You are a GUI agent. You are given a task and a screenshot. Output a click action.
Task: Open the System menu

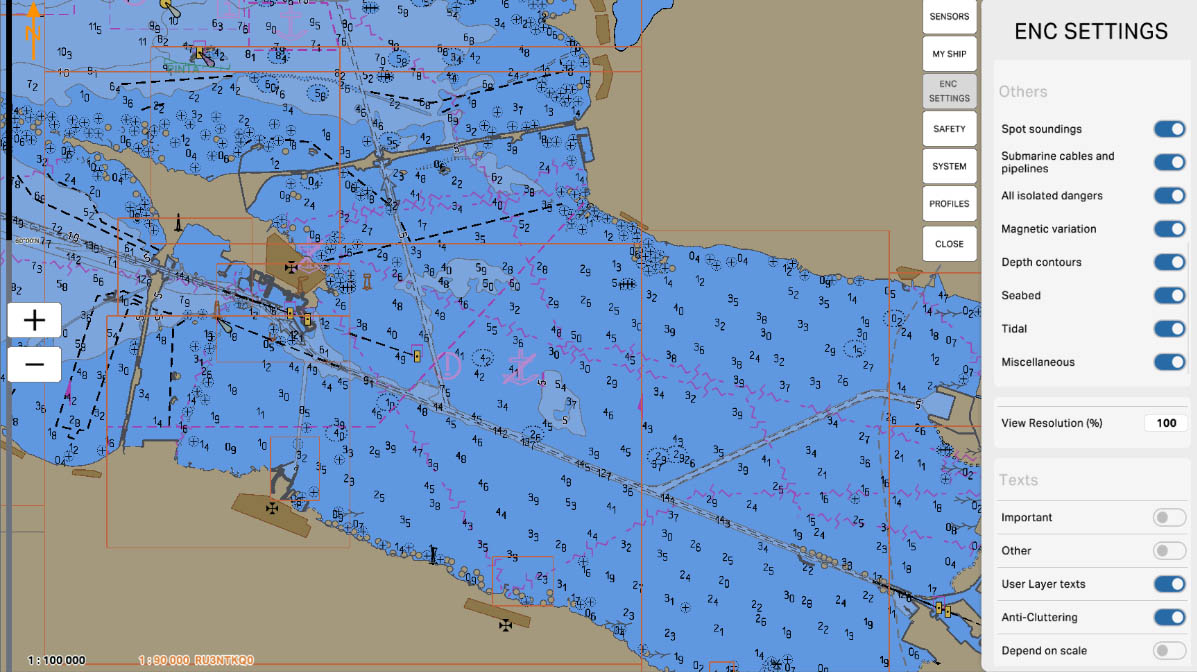tap(949, 166)
